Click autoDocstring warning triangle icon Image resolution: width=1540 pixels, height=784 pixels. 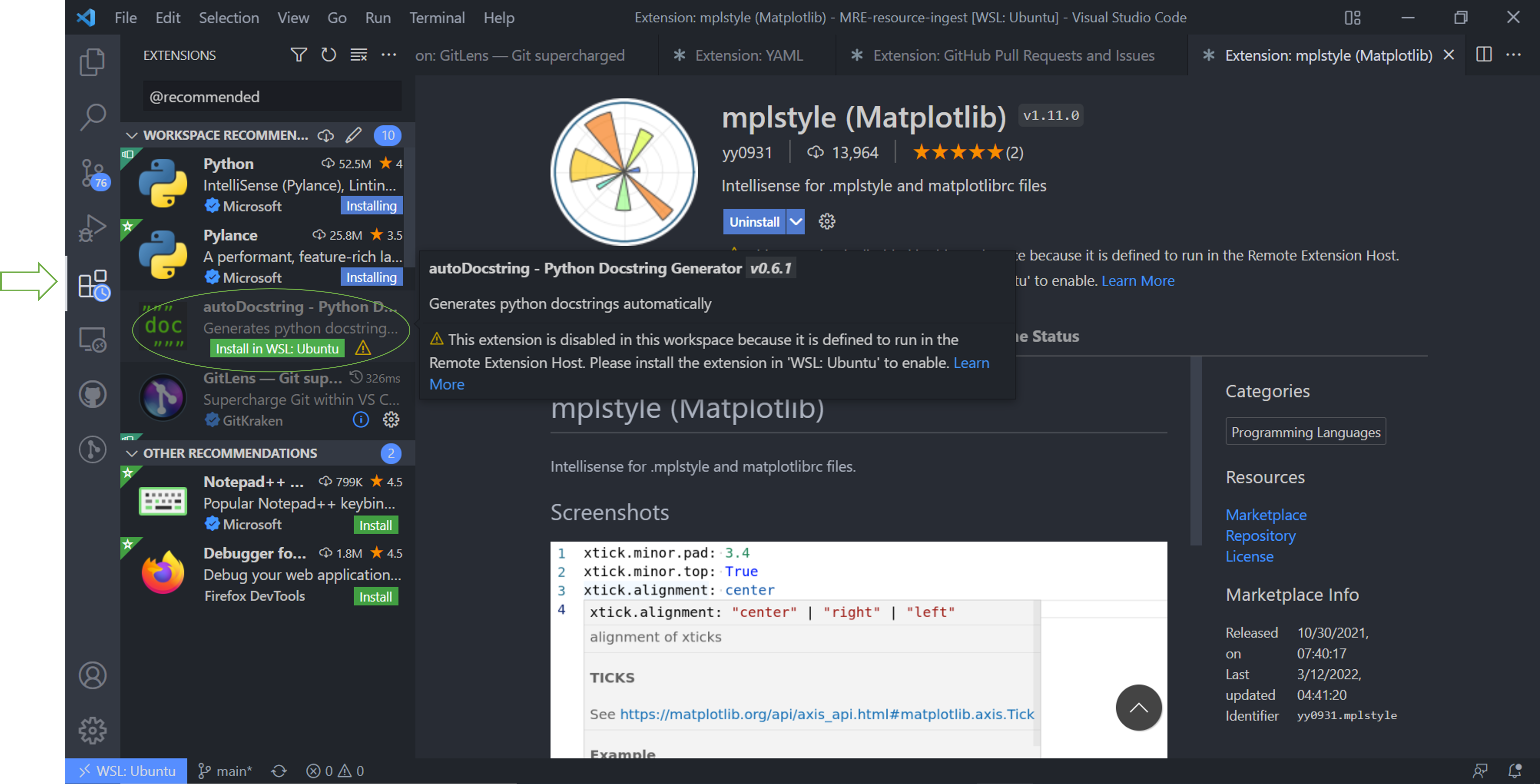[363, 348]
